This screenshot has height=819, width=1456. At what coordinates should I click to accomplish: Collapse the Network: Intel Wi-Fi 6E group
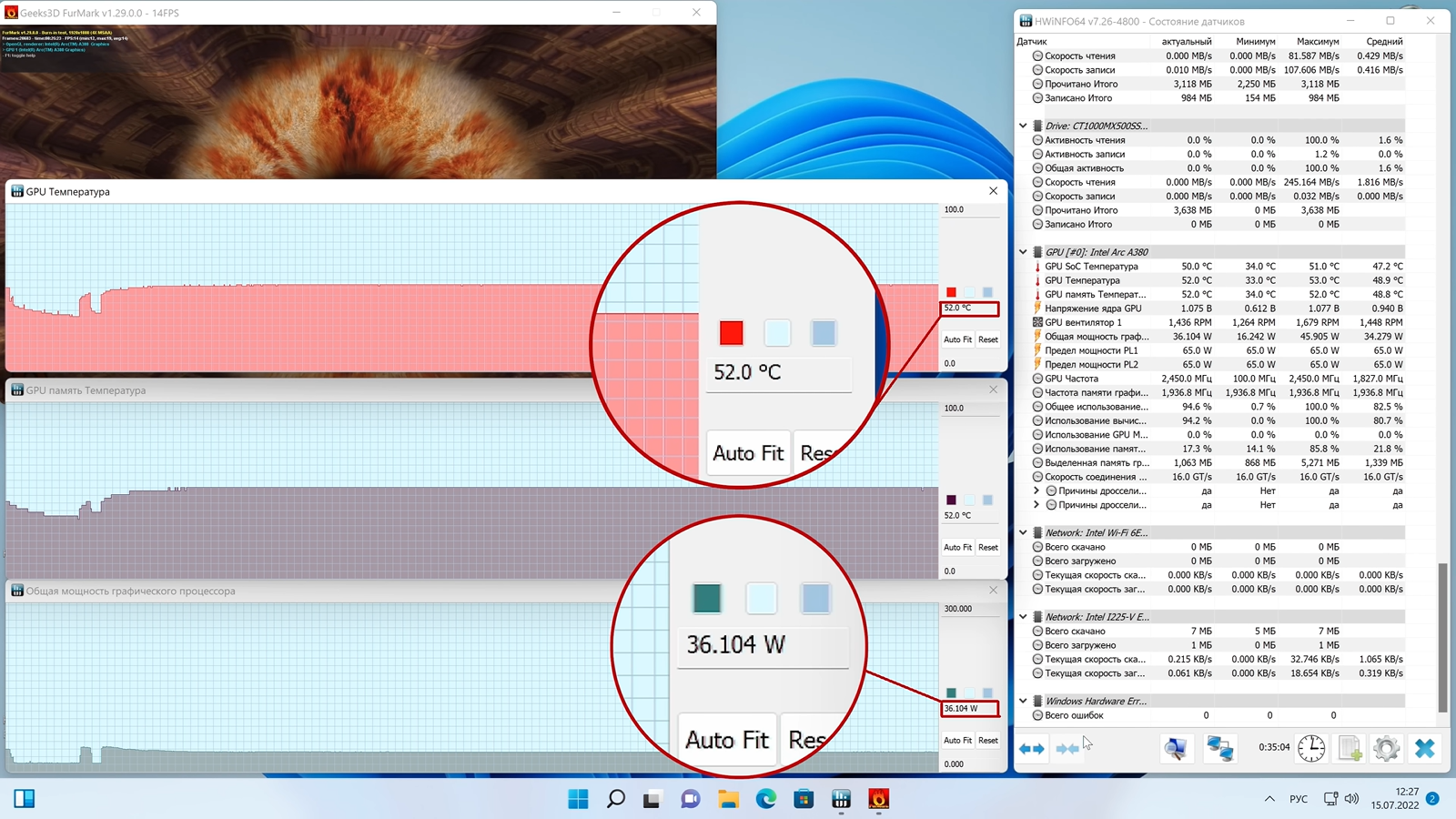(x=1023, y=532)
